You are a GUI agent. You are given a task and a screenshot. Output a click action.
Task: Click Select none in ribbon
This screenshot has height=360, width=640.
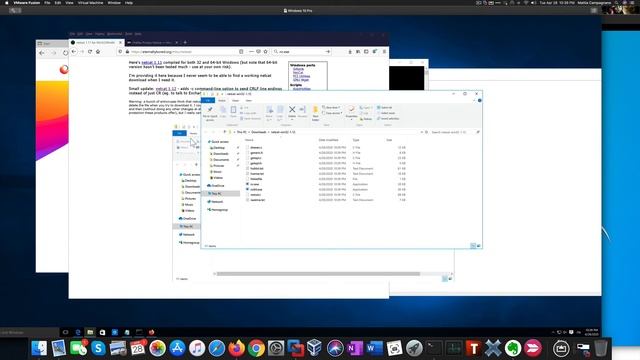tap(386, 113)
